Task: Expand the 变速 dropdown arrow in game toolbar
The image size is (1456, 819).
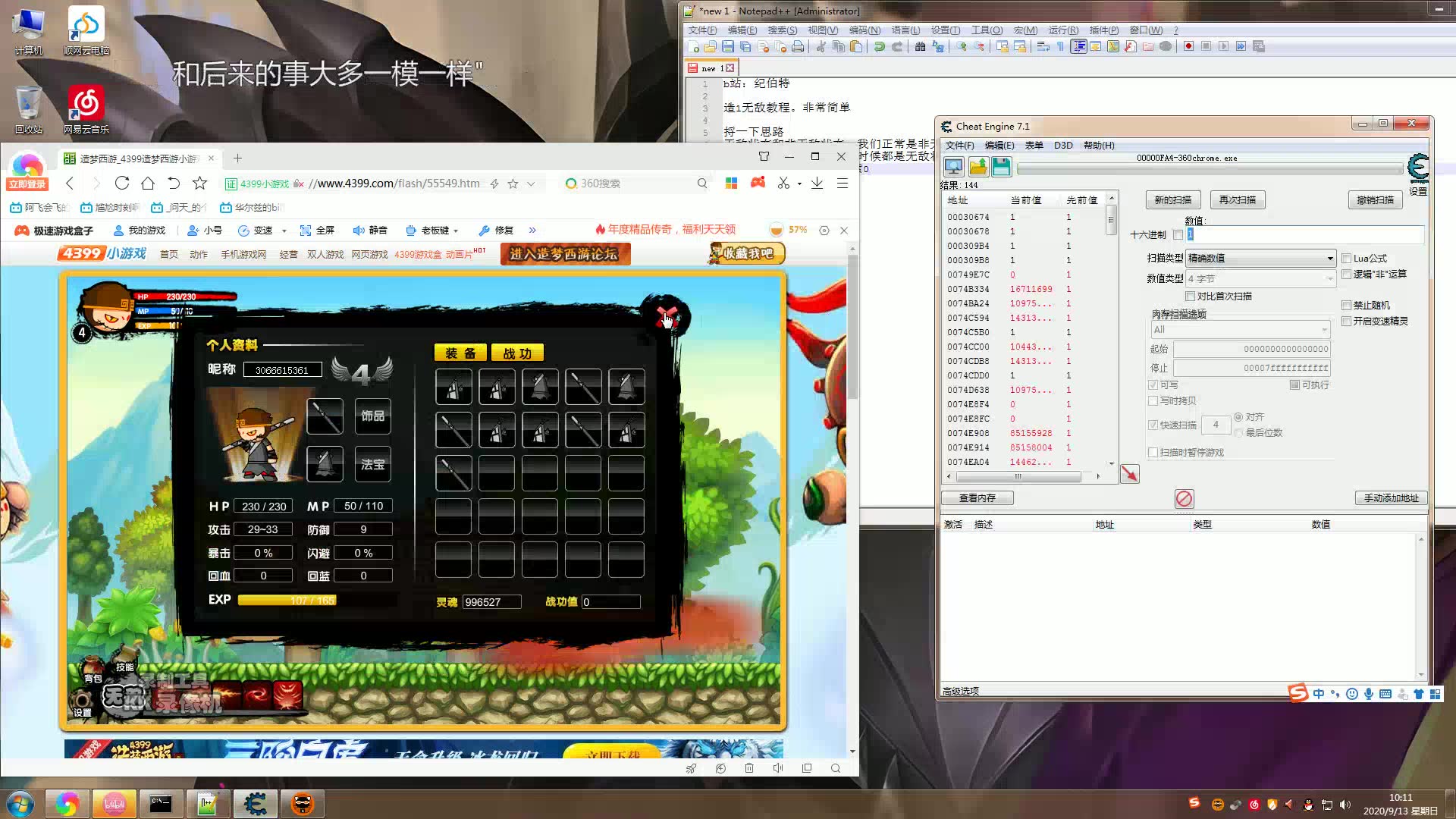Action: pyautogui.click(x=284, y=231)
